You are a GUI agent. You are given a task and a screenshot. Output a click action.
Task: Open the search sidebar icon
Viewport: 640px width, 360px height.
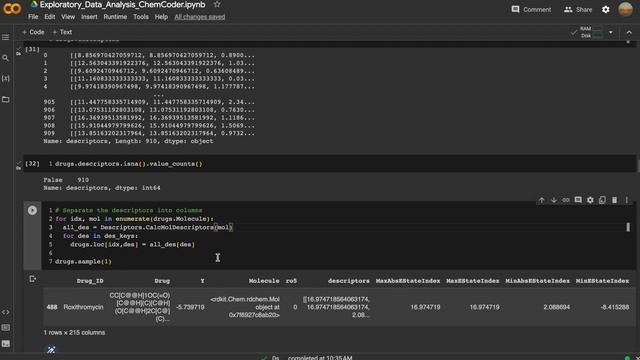[6, 58]
